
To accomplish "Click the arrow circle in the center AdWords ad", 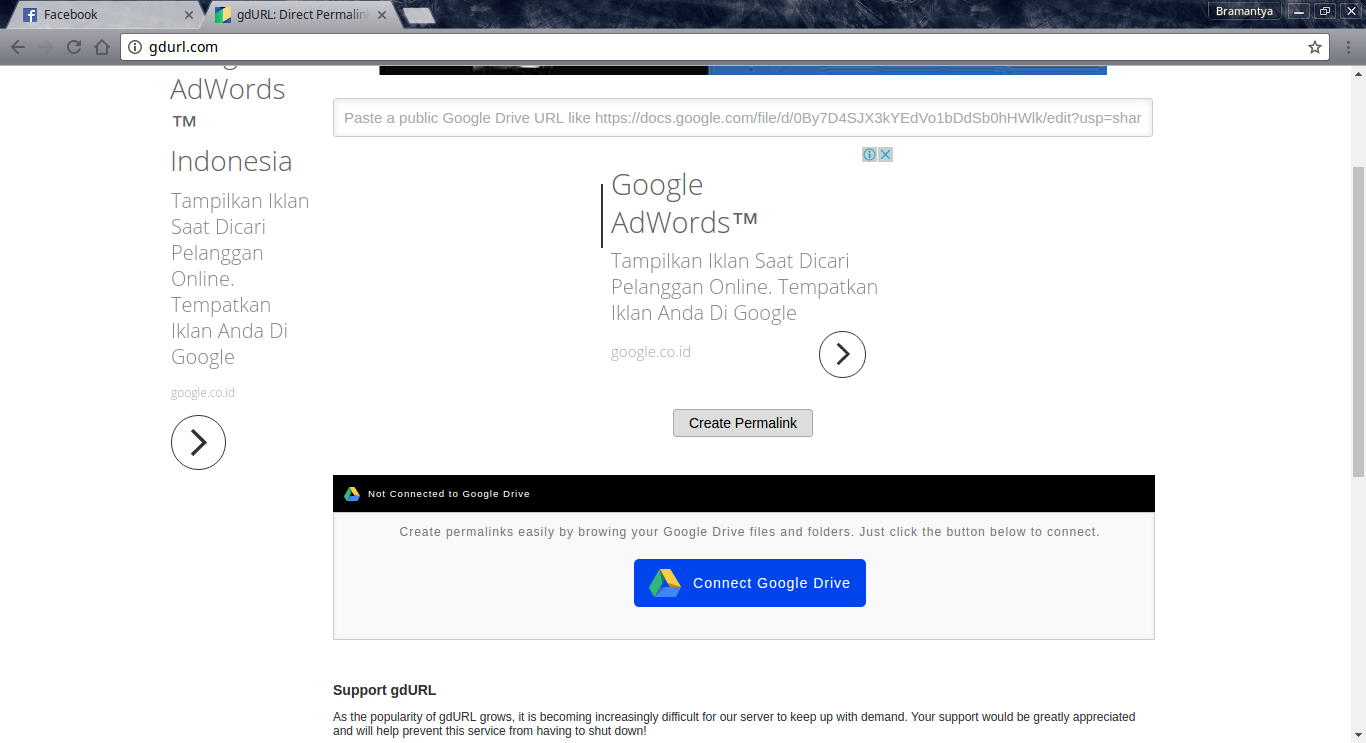I will [x=842, y=354].
